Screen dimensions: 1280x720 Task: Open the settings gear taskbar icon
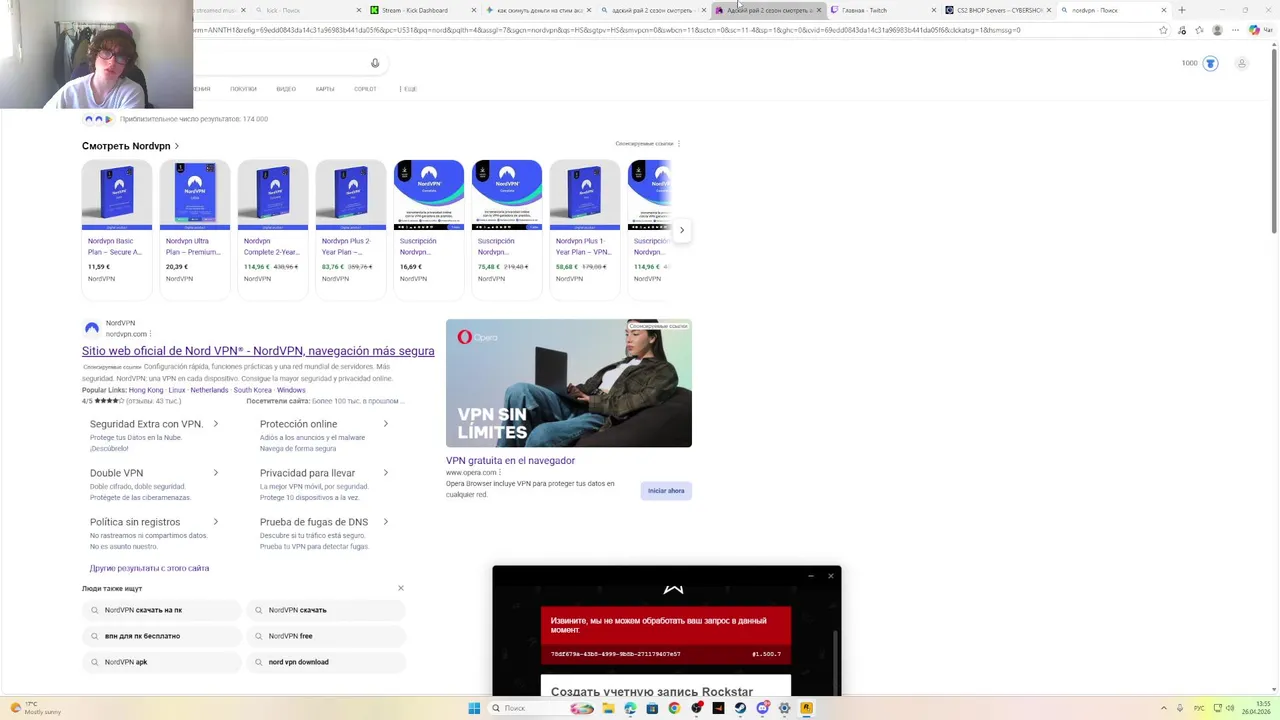(784, 708)
